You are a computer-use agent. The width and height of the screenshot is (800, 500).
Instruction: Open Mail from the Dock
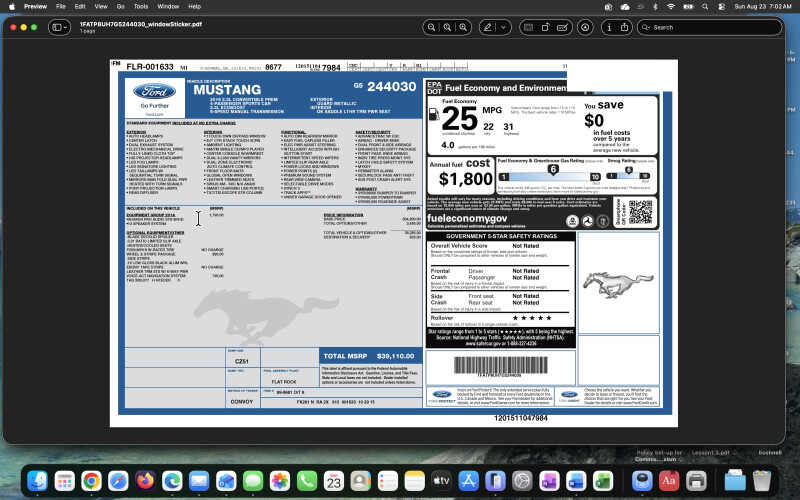pos(199,481)
